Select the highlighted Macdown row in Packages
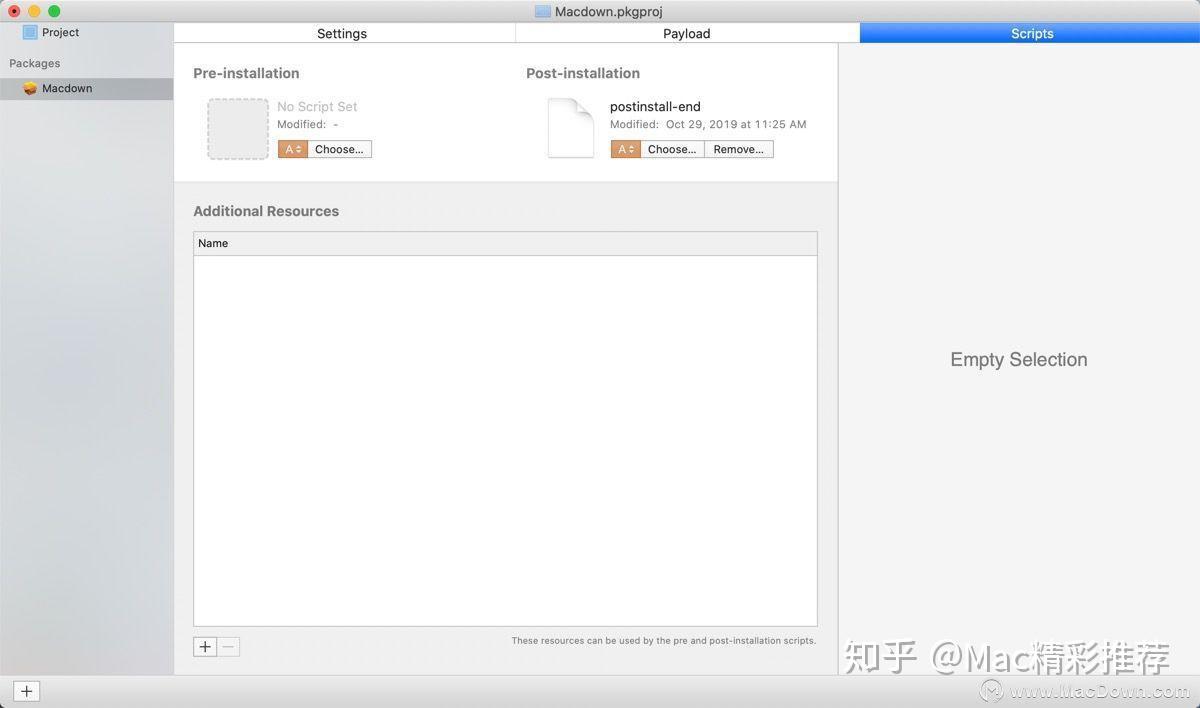Screen dimensions: 1200x708 [85, 88]
